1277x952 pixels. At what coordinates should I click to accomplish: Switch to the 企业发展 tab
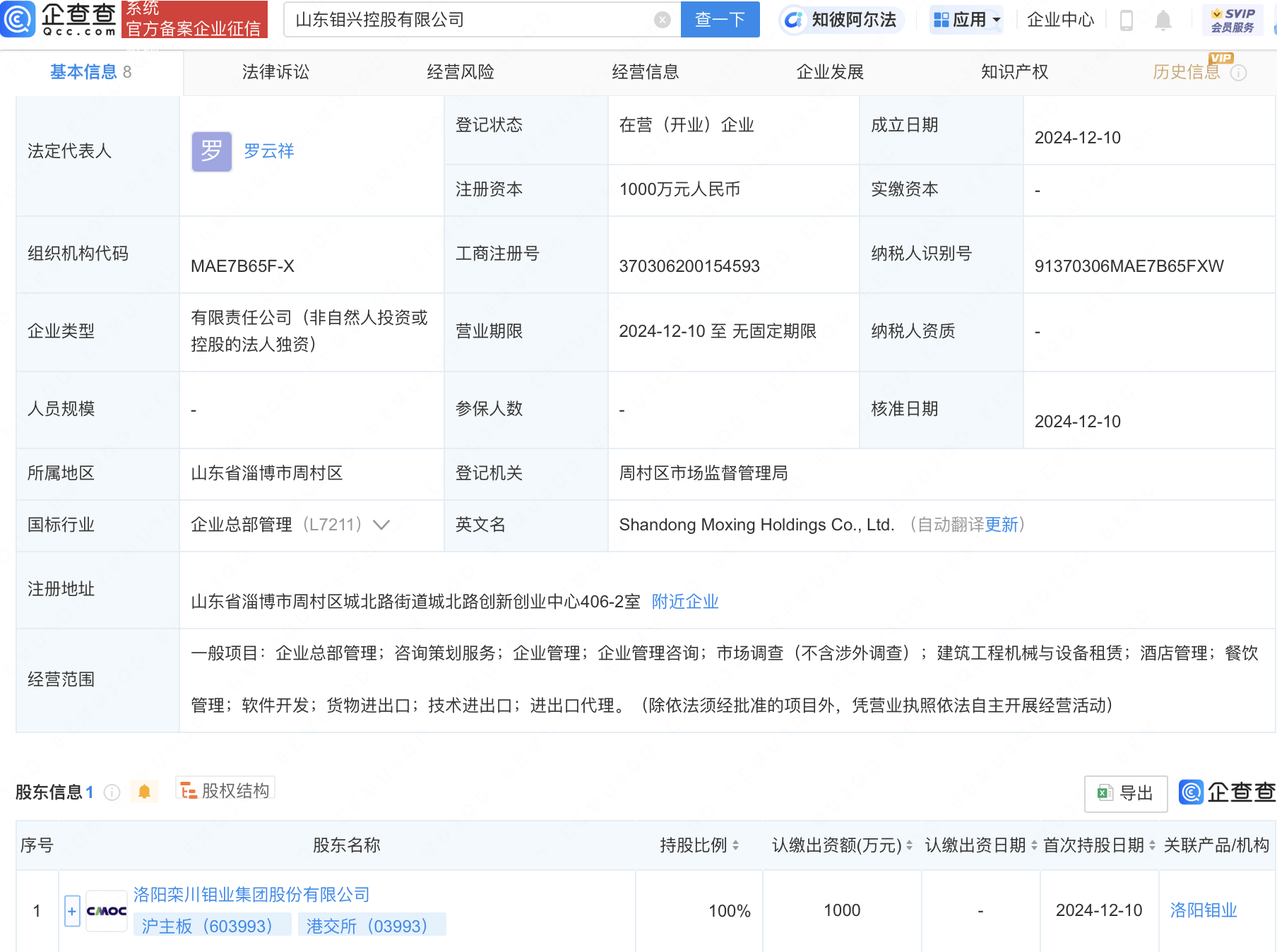pyautogui.click(x=830, y=72)
